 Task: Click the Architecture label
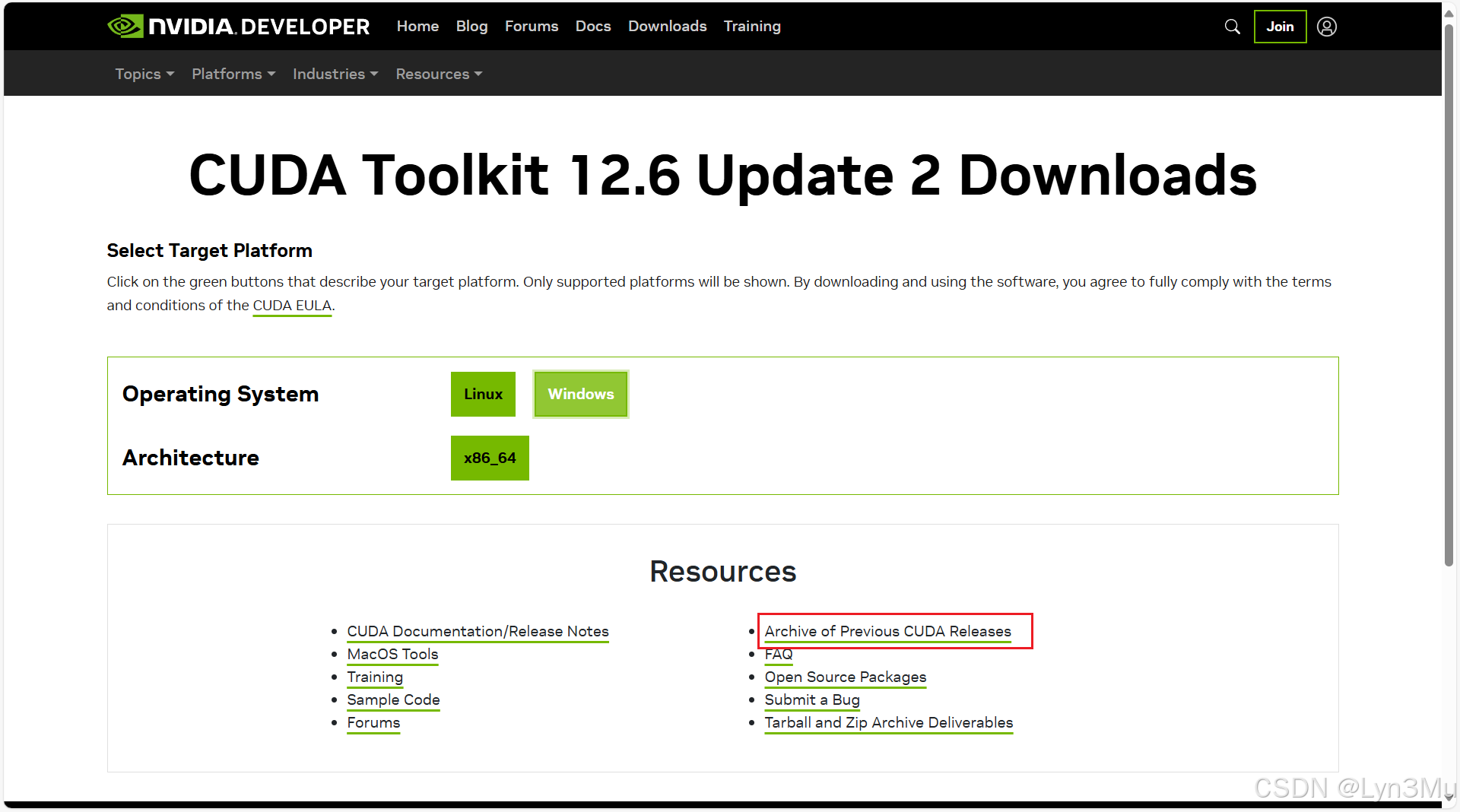coord(191,458)
